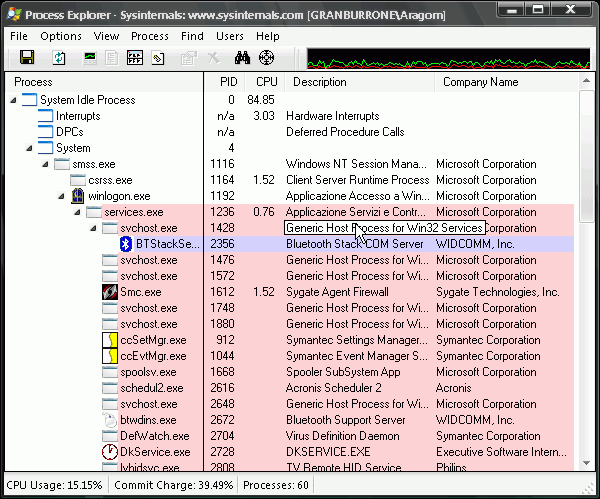Click the System Idle Process icon
600x499 pixels.
29,100
